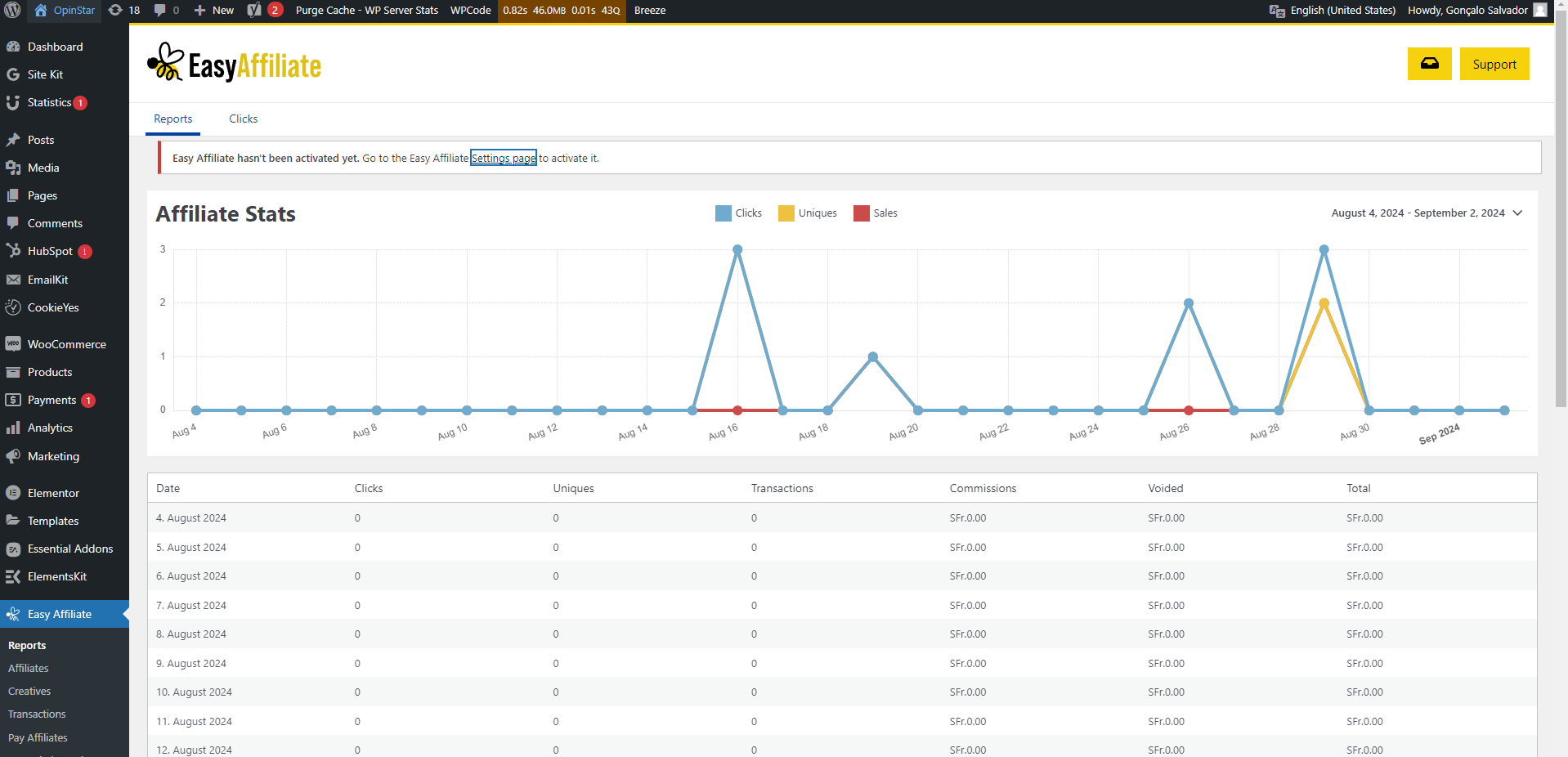Expand the date range dropdown
The image size is (1568, 757).
[x=1427, y=213]
